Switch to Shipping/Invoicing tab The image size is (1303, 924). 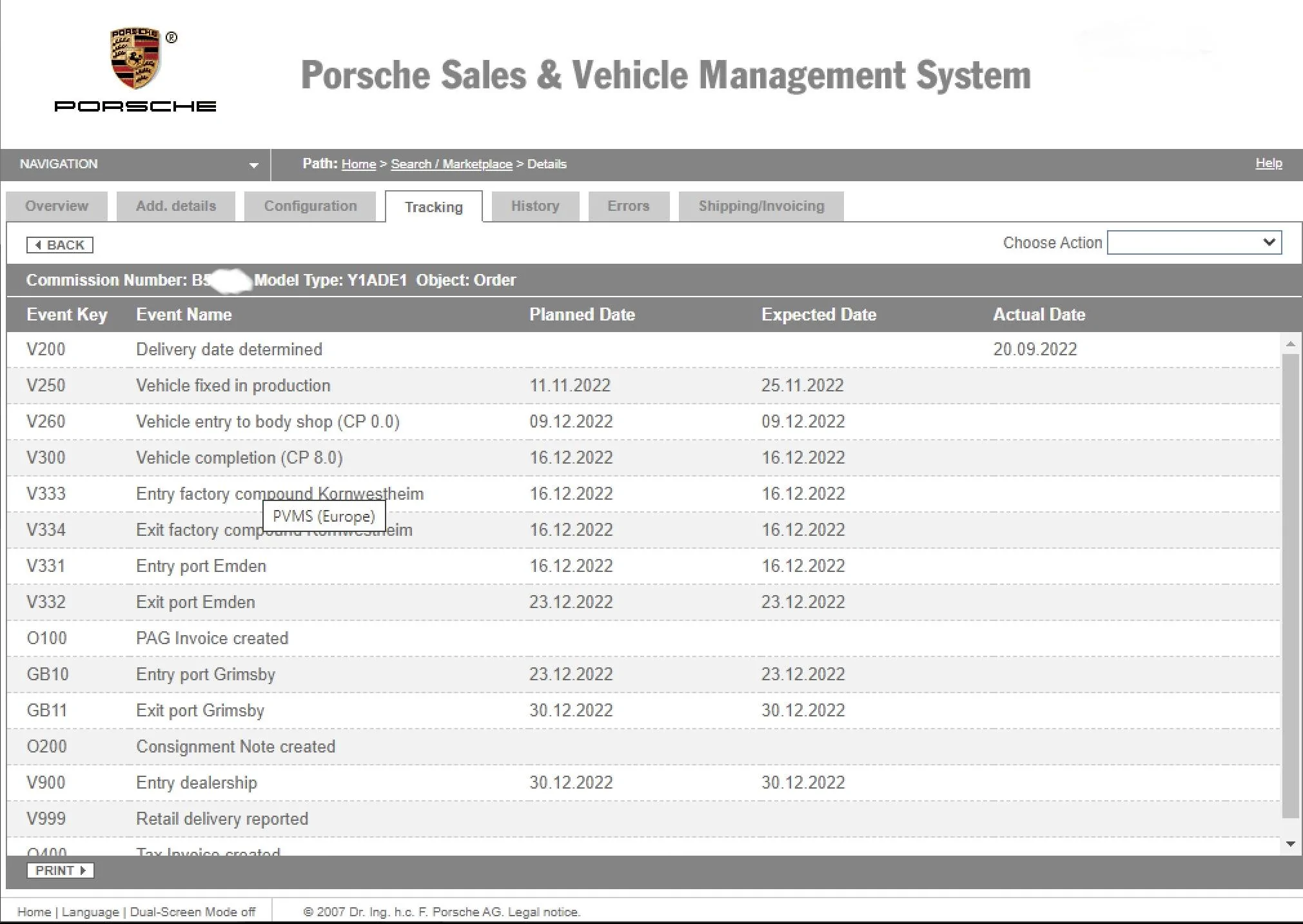761,206
